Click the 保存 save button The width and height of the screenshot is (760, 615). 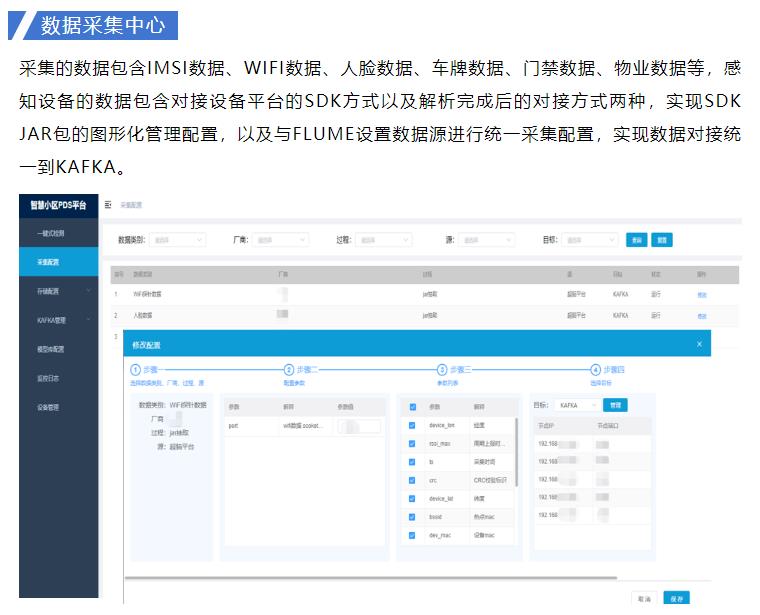676,598
